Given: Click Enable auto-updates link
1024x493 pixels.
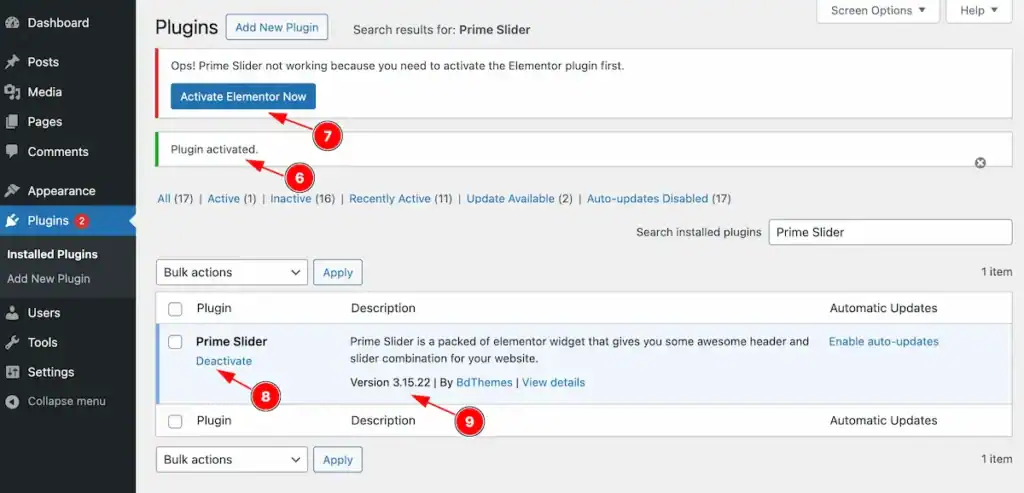Looking at the screenshot, I should [x=884, y=342].
